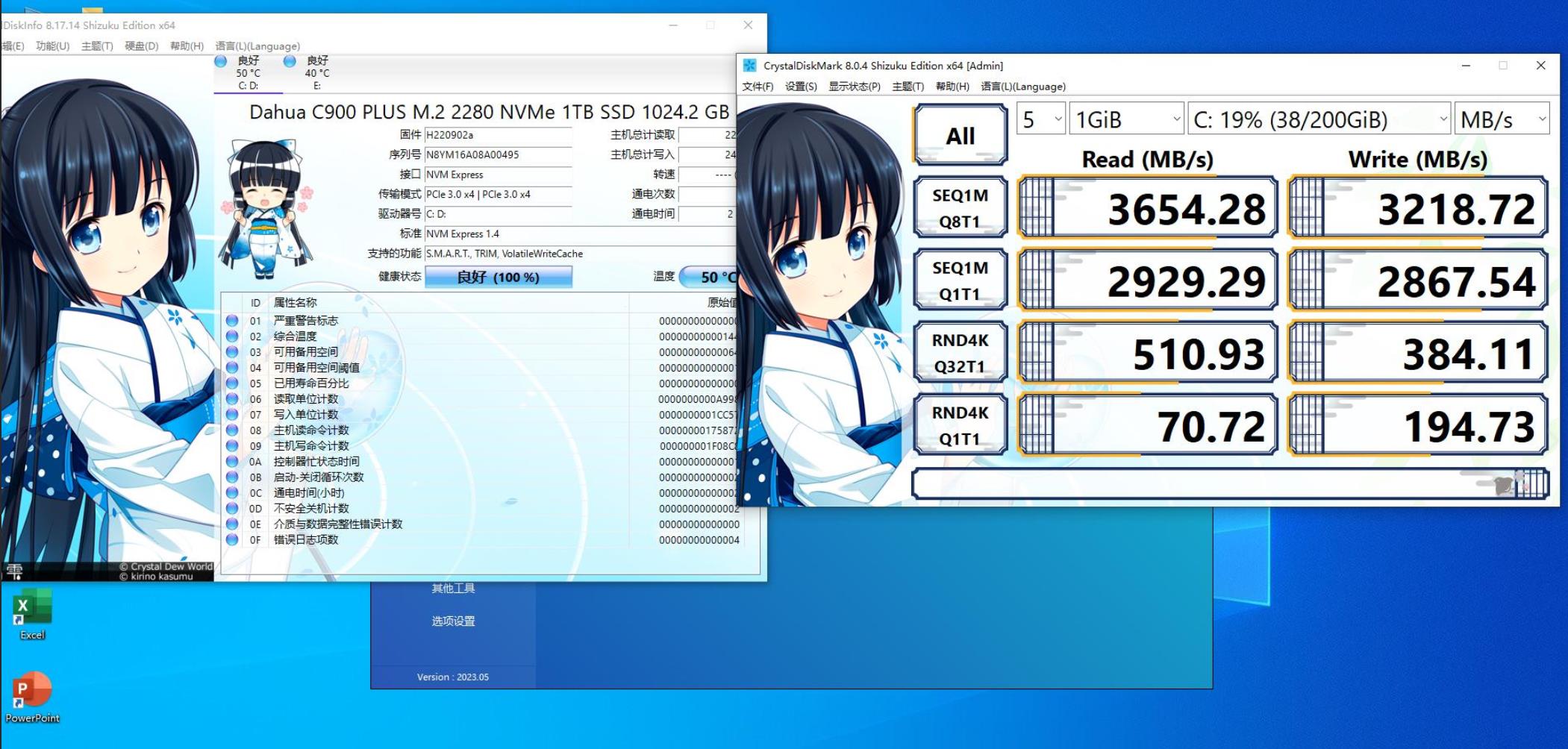Click the CrystalDiskMark title bar icon
The height and width of the screenshot is (749, 1568).
pos(749,66)
